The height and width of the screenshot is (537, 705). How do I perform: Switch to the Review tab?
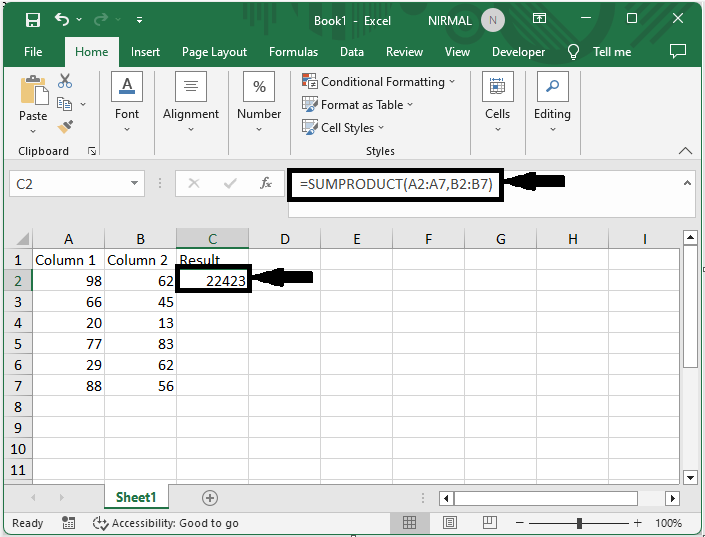tap(404, 52)
